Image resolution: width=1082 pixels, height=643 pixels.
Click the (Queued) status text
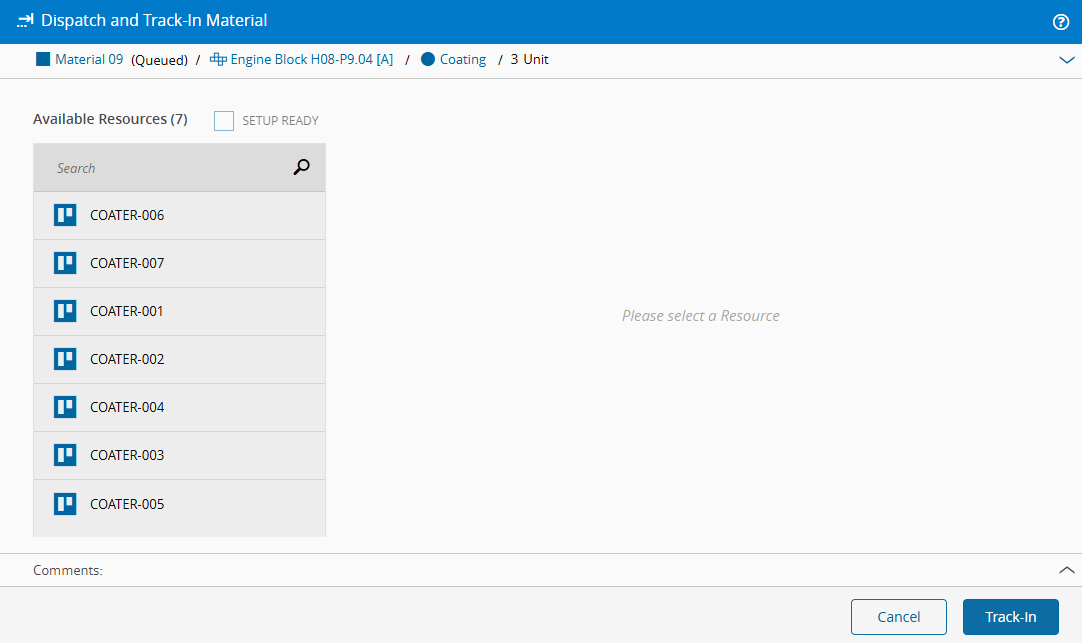[159, 60]
